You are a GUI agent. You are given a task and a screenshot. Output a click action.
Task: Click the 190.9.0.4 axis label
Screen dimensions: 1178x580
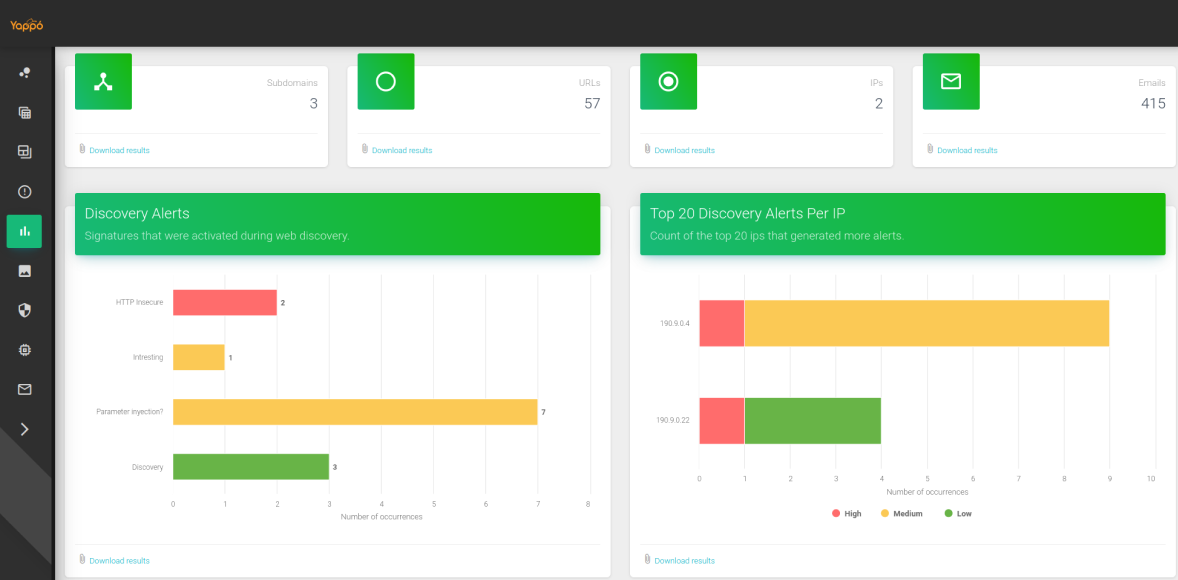point(675,324)
